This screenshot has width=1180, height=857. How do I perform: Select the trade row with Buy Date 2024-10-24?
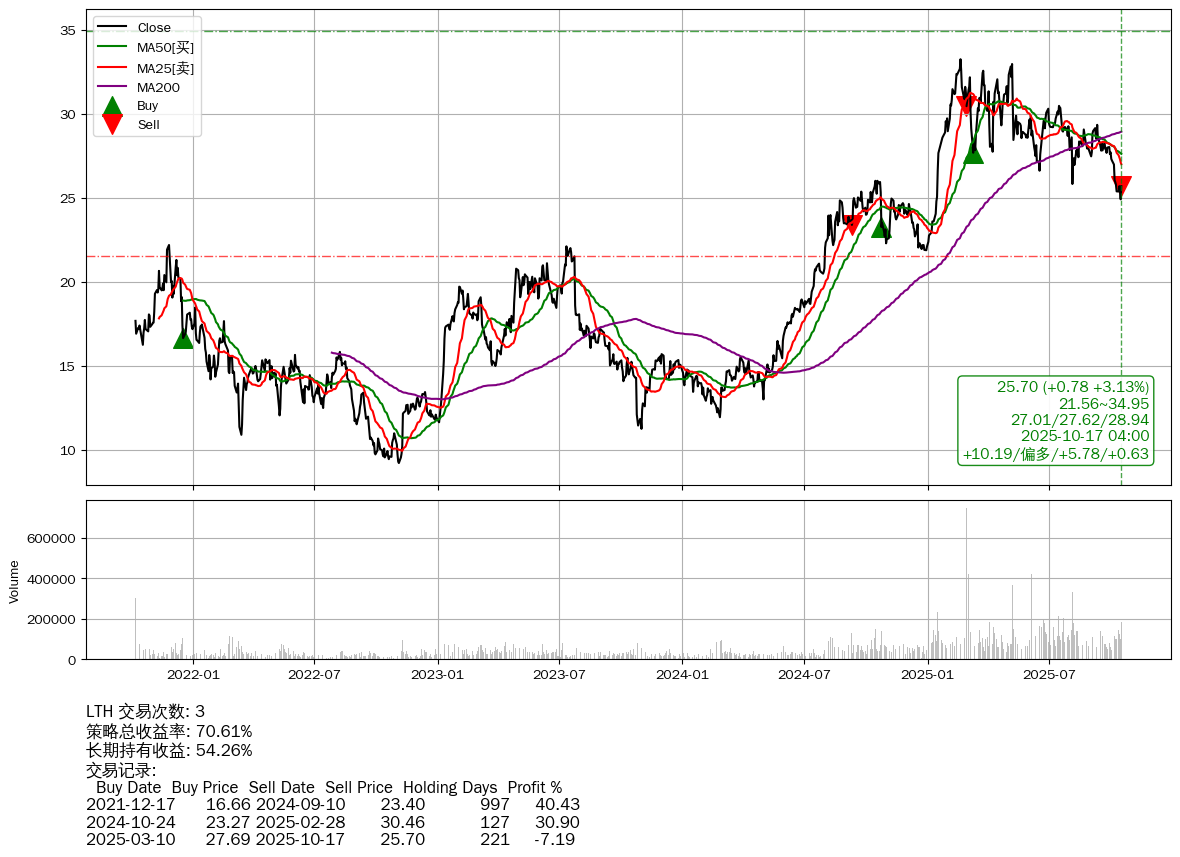[332, 822]
